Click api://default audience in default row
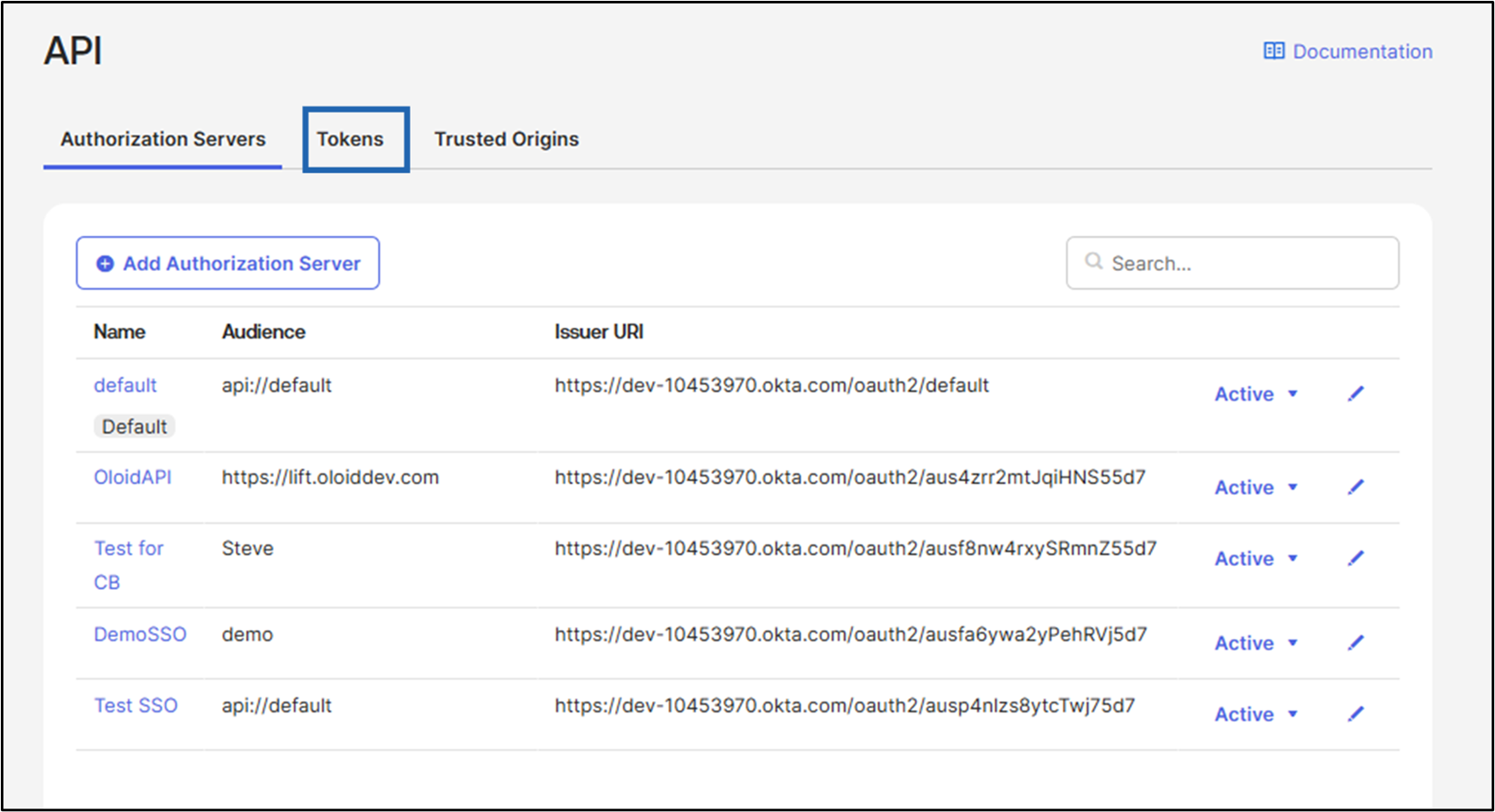1495x812 pixels. (x=277, y=386)
